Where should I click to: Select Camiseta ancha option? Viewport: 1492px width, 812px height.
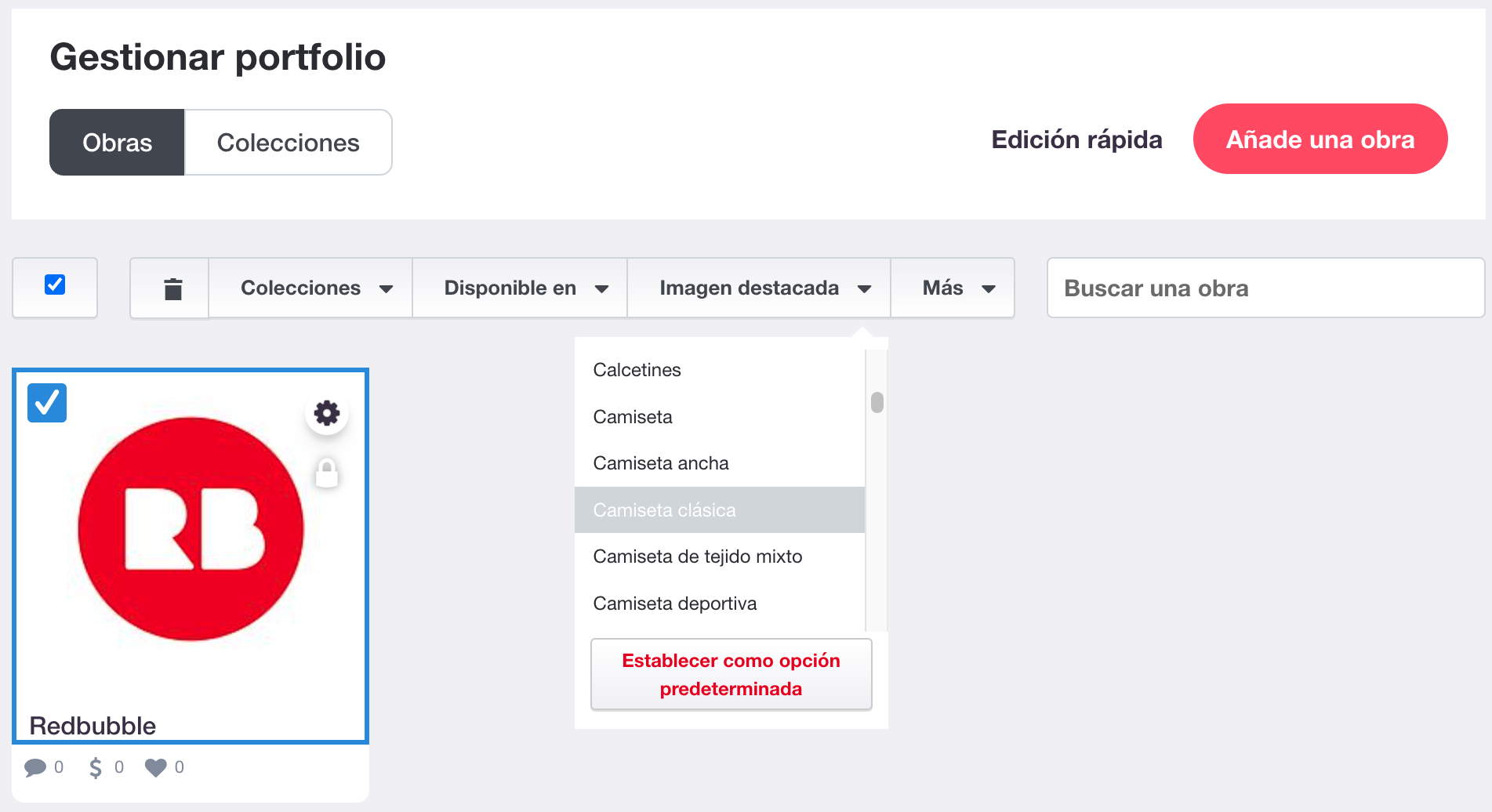click(720, 463)
